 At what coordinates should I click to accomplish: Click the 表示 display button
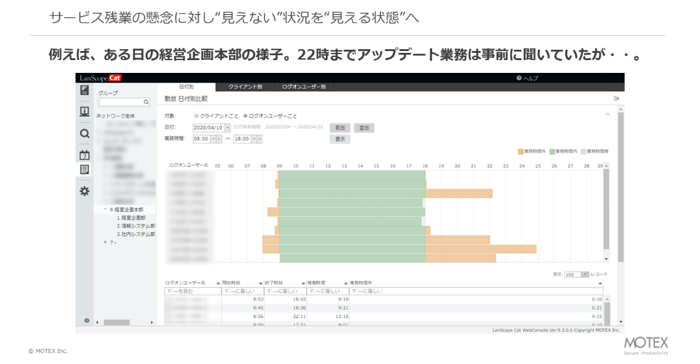click(340, 139)
